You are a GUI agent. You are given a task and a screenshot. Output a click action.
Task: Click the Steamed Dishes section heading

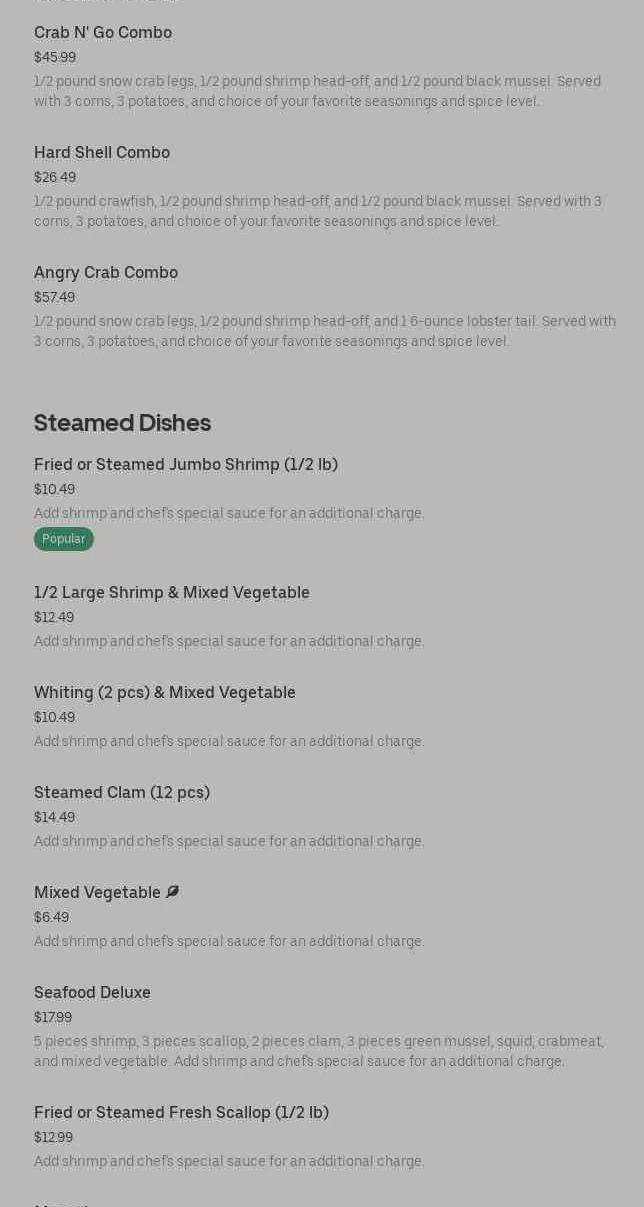pyautogui.click(x=122, y=423)
